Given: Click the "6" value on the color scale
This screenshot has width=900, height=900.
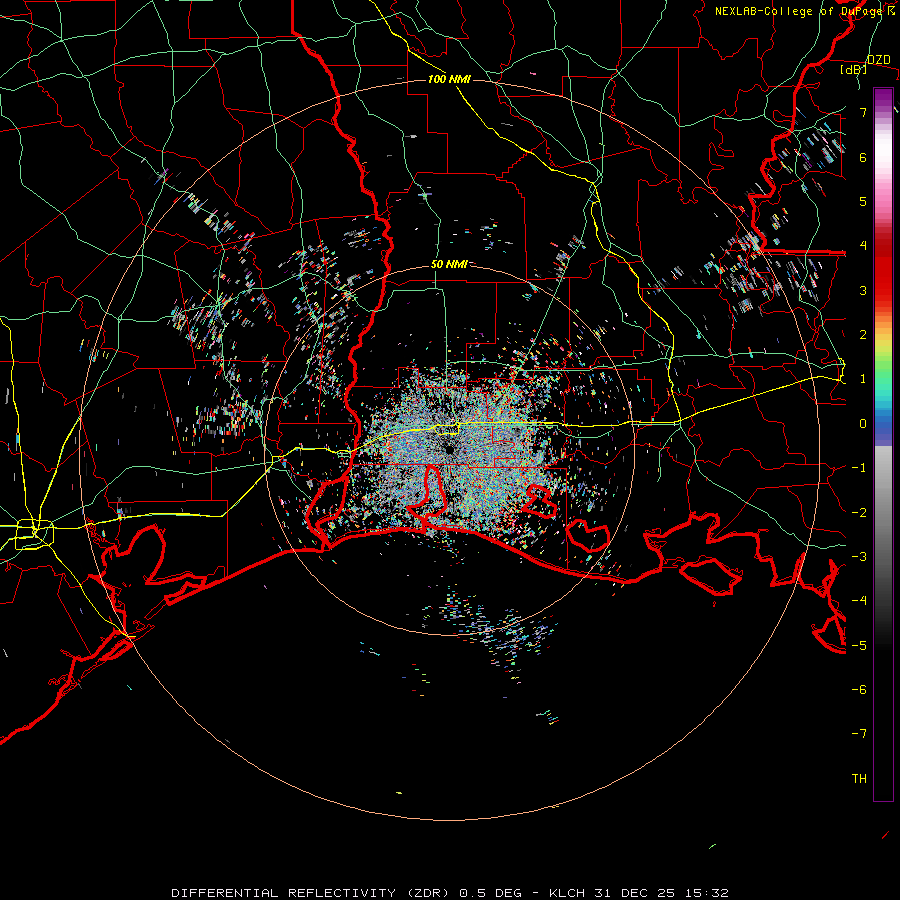Looking at the screenshot, I should pos(863,157).
